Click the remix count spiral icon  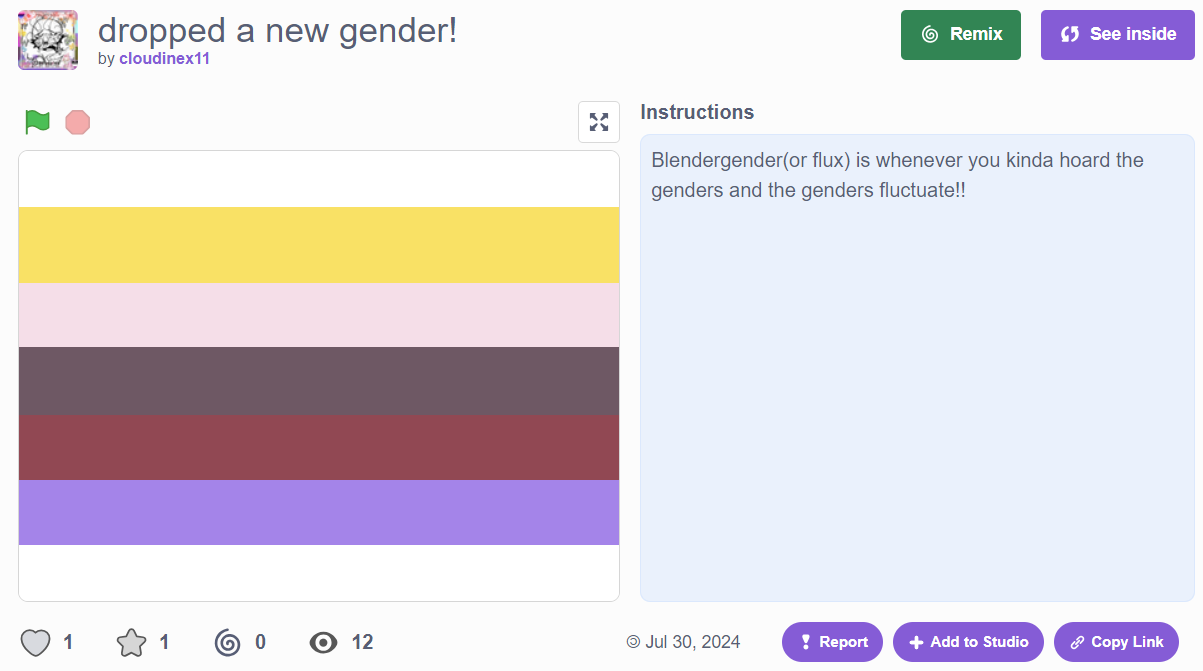(x=228, y=642)
